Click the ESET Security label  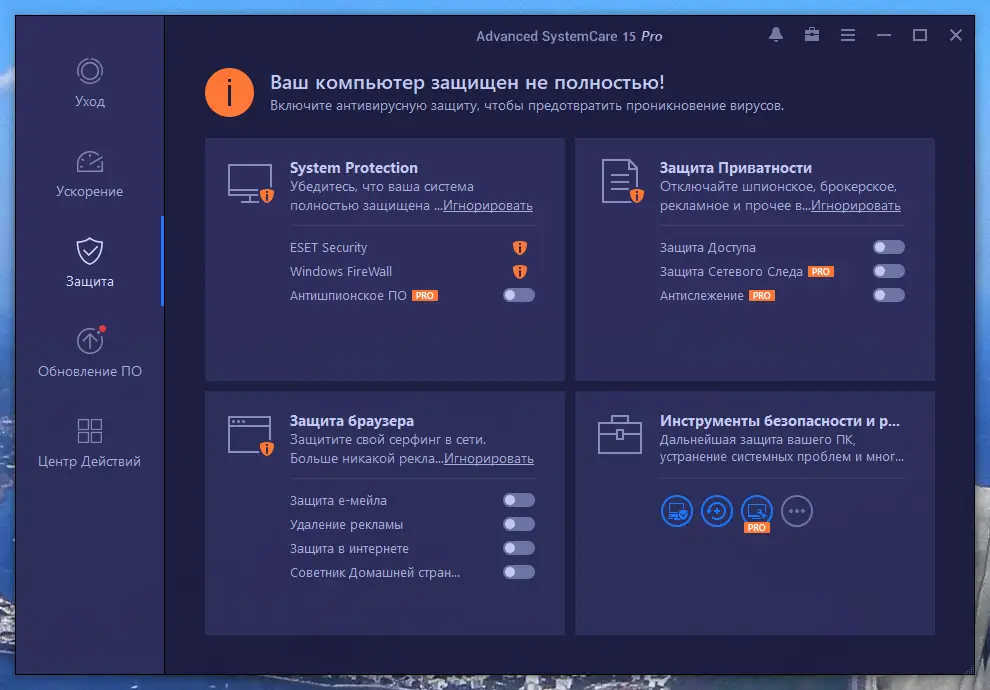click(328, 247)
